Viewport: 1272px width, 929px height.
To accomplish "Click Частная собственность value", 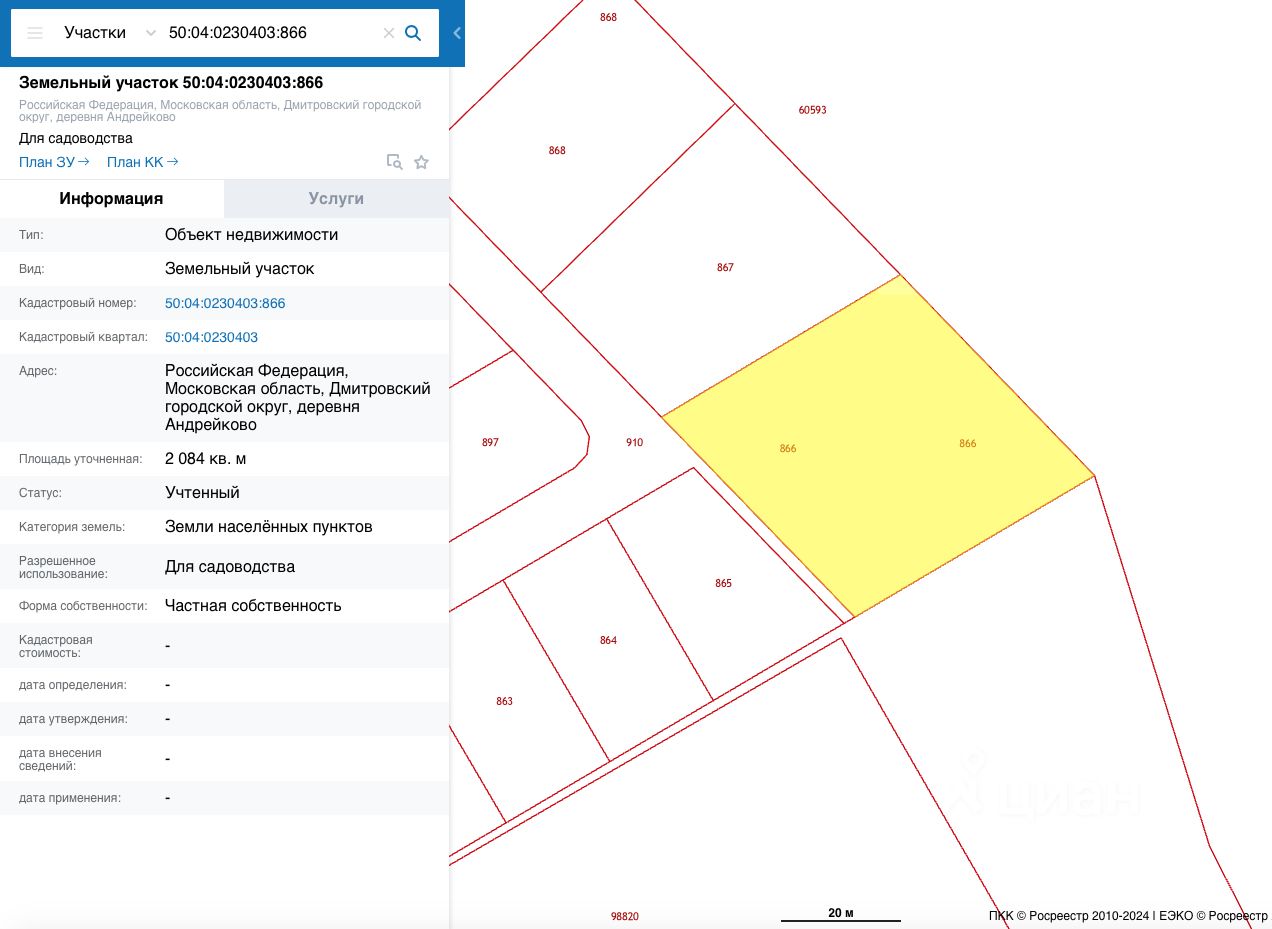I will [x=253, y=606].
